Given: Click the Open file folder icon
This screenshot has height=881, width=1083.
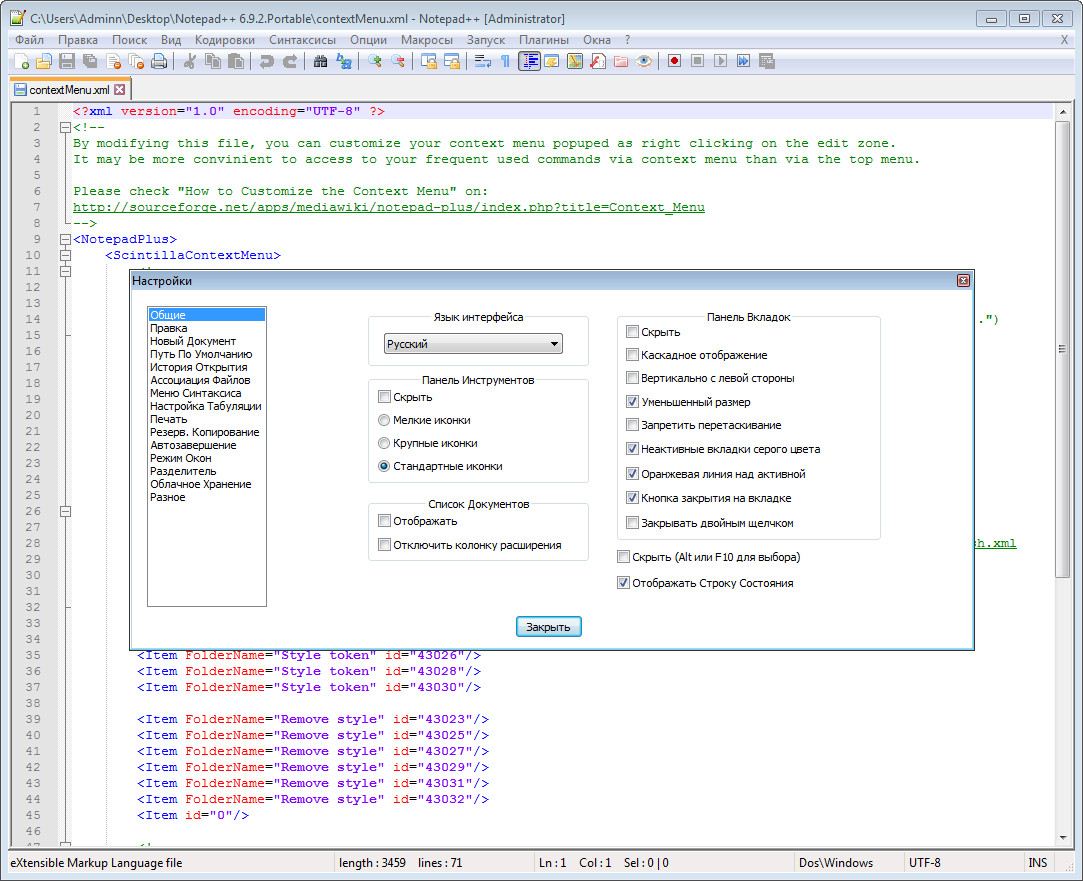Looking at the screenshot, I should coord(42,61).
